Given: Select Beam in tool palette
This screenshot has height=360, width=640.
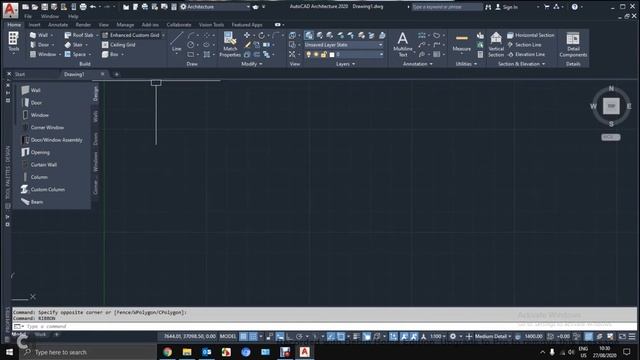Looking at the screenshot, I should (32, 202).
